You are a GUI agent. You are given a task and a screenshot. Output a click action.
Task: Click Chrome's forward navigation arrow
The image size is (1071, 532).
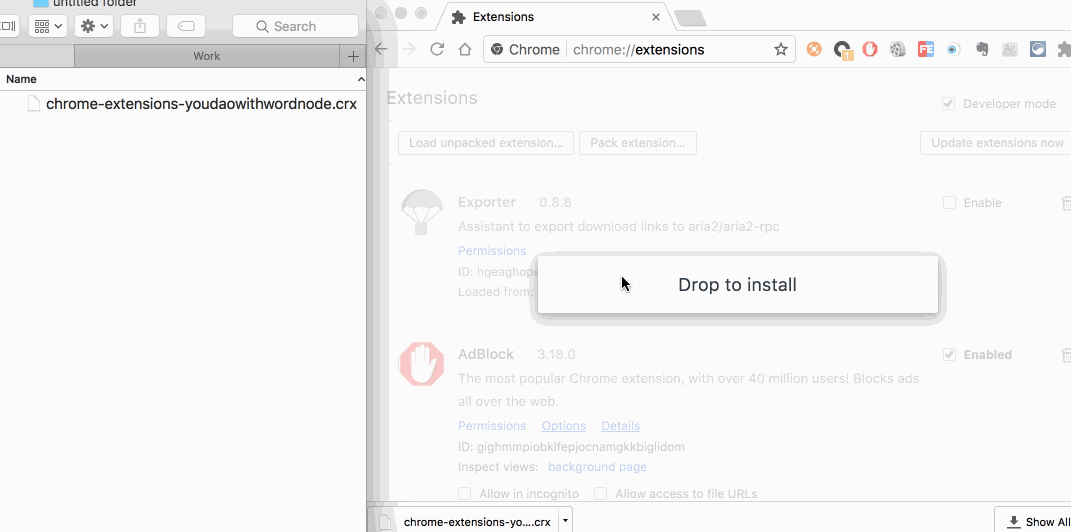pos(409,49)
